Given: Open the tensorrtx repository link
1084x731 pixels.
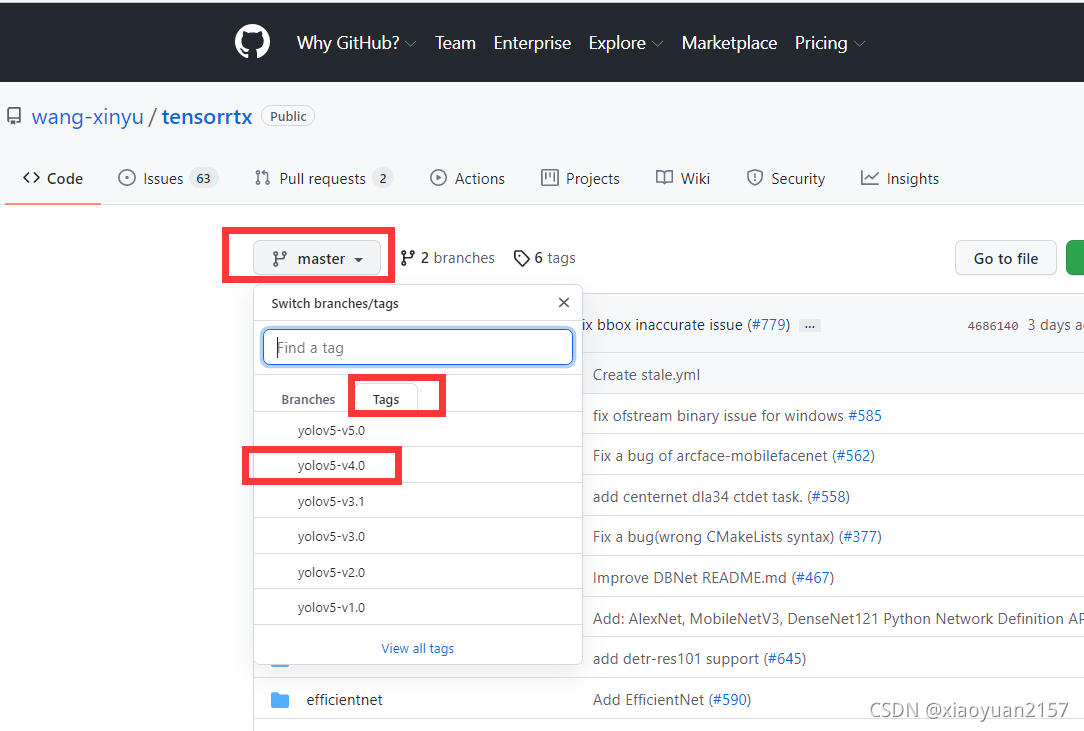Looking at the screenshot, I should pos(207,117).
